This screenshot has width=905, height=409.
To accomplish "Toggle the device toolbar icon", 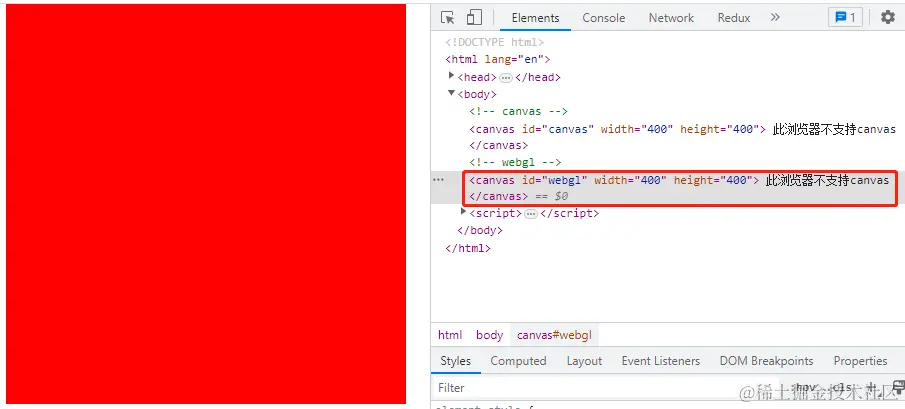I will tap(474, 17).
